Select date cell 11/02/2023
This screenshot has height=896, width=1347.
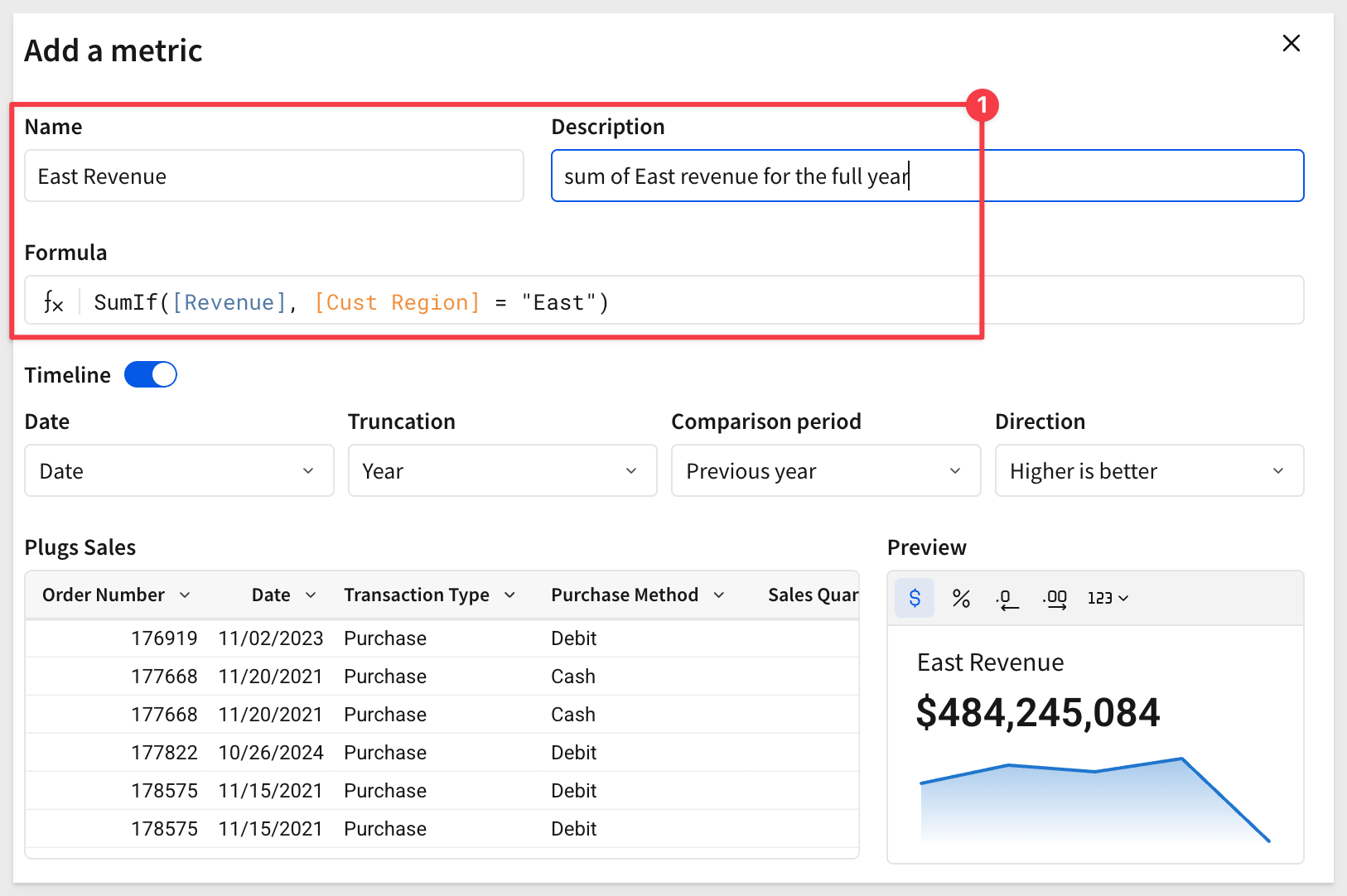click(271, 638)
